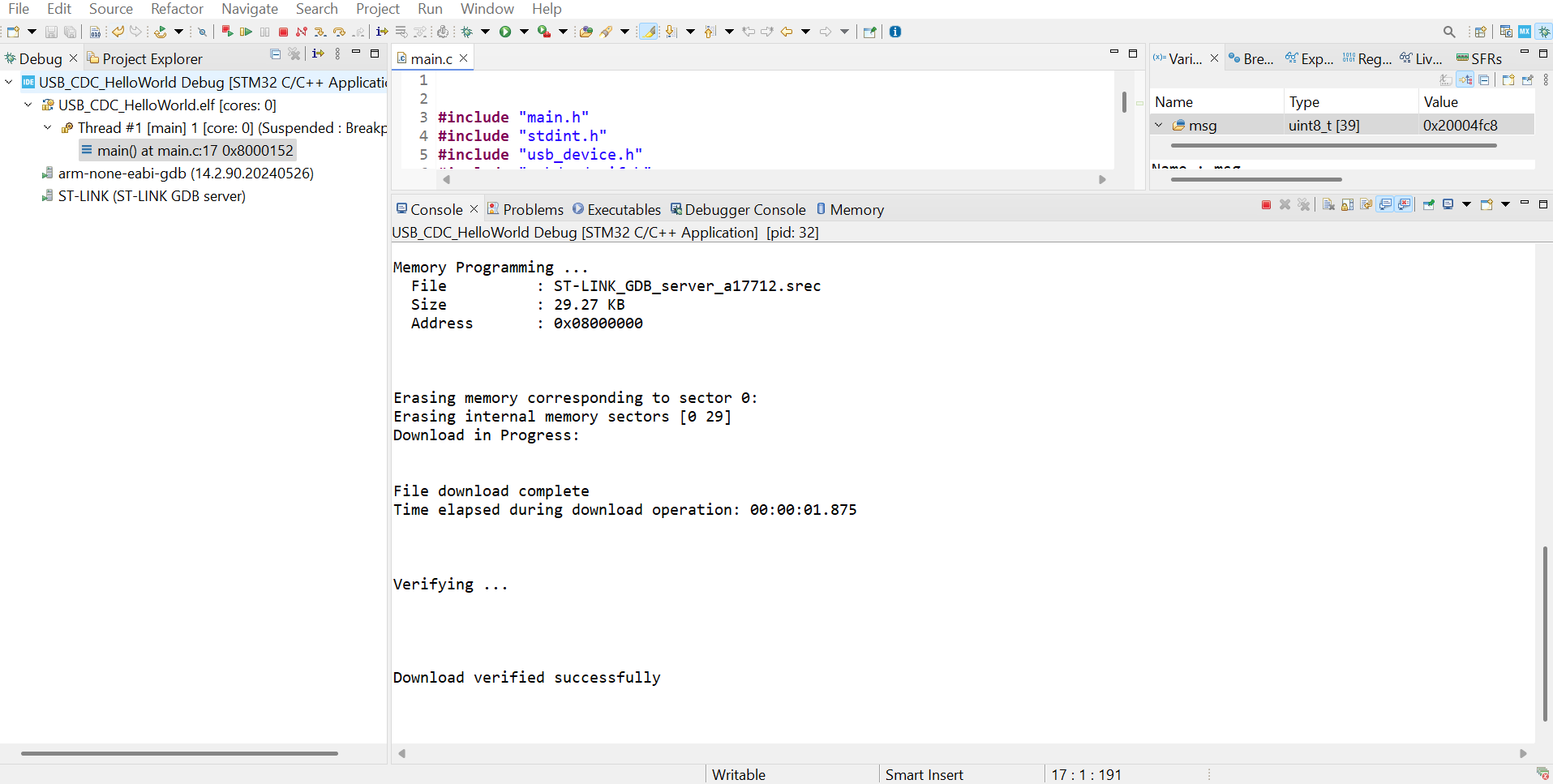1553x784 pixels.
Task: Click the Terminate icon to stop debugging
Action: click(283, 32)
